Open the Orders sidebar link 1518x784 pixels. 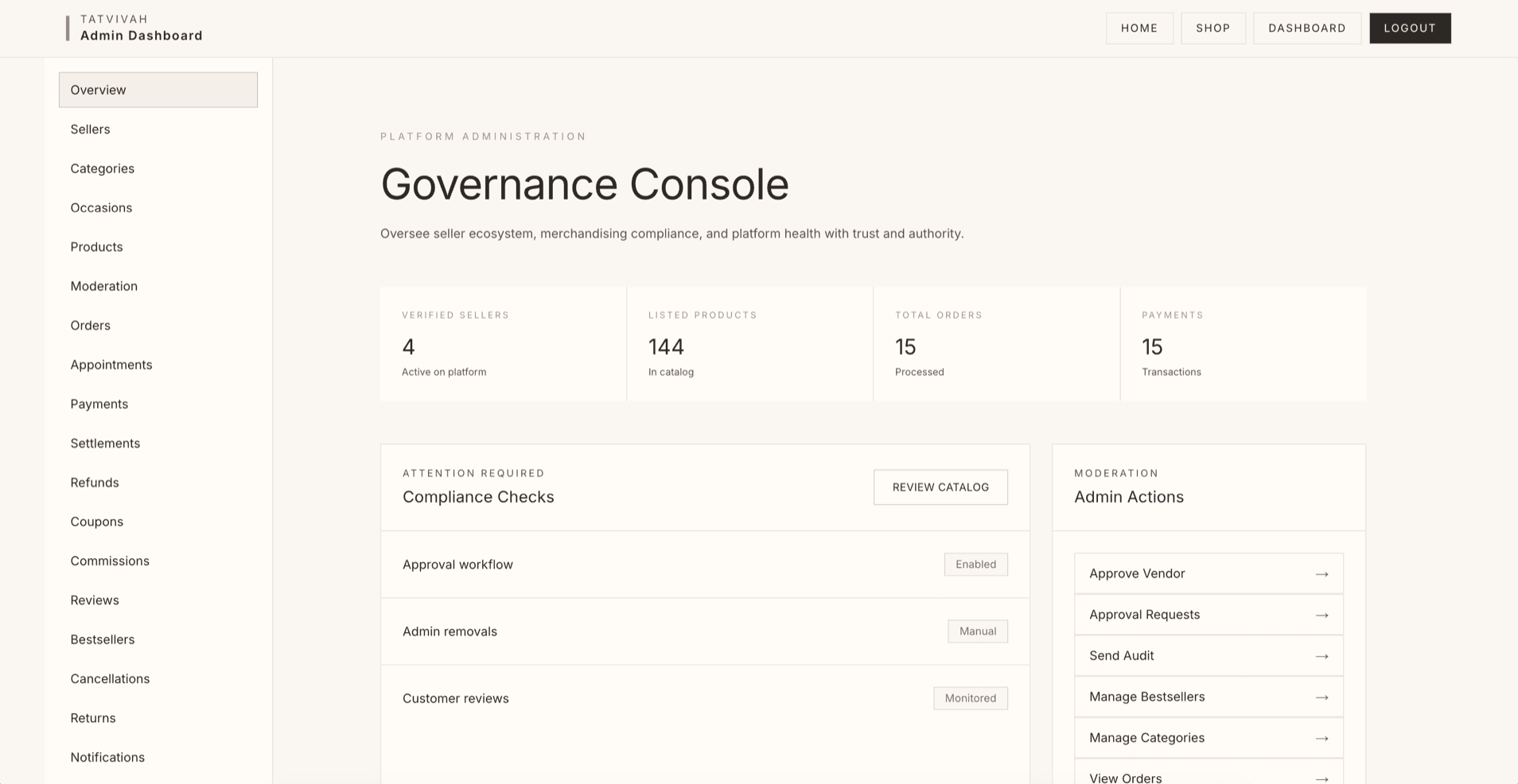(x=158, y=325)
